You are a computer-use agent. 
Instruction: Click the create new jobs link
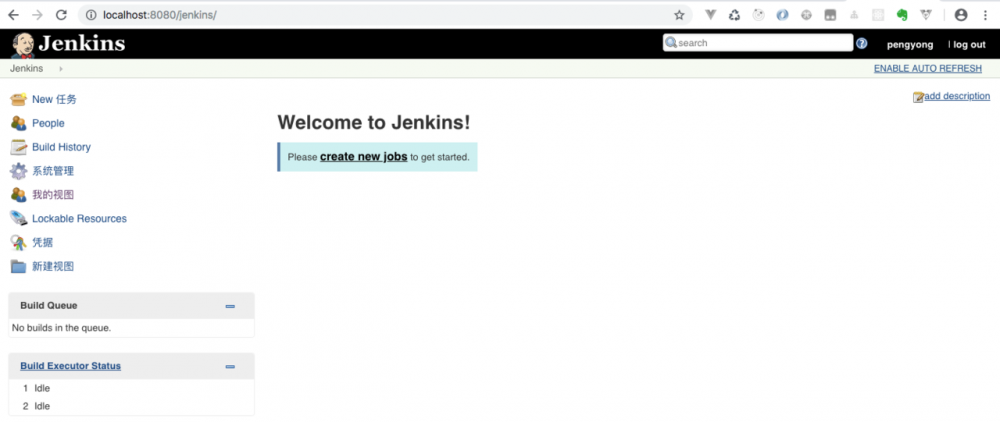click(x=364, y=156)
